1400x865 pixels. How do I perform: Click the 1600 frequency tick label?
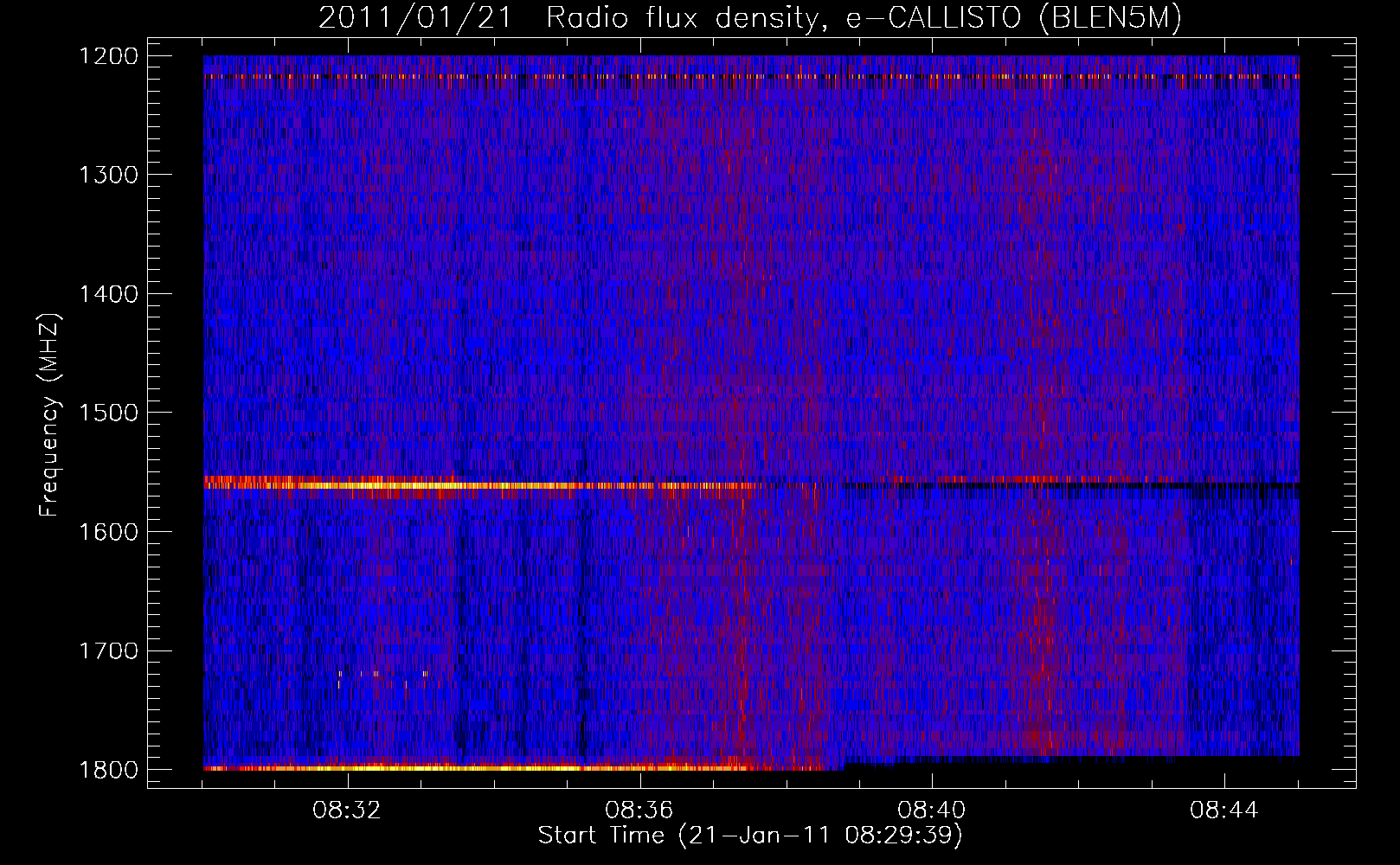[x=109, y=532]
